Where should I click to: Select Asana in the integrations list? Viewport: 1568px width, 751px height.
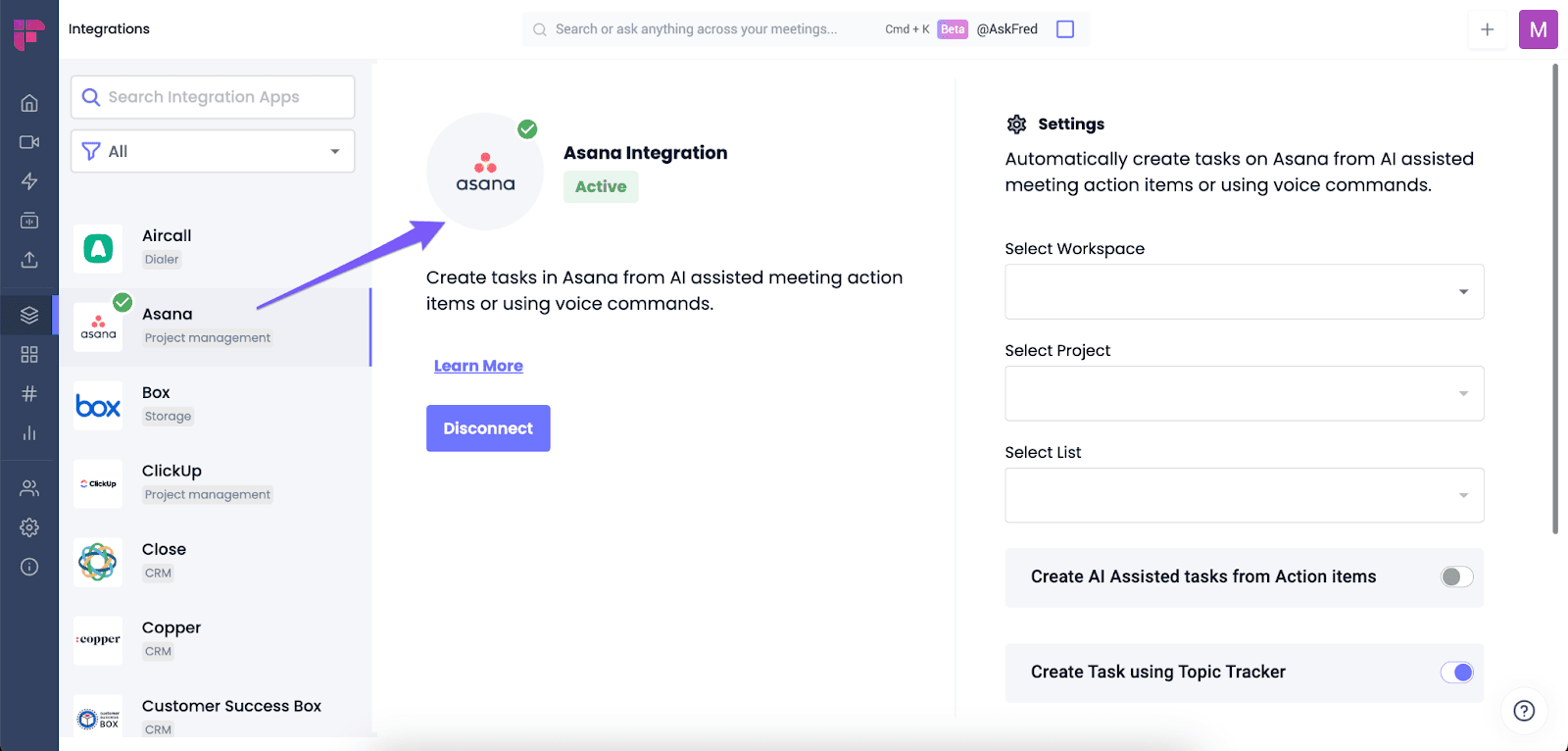tap(216, 327)
